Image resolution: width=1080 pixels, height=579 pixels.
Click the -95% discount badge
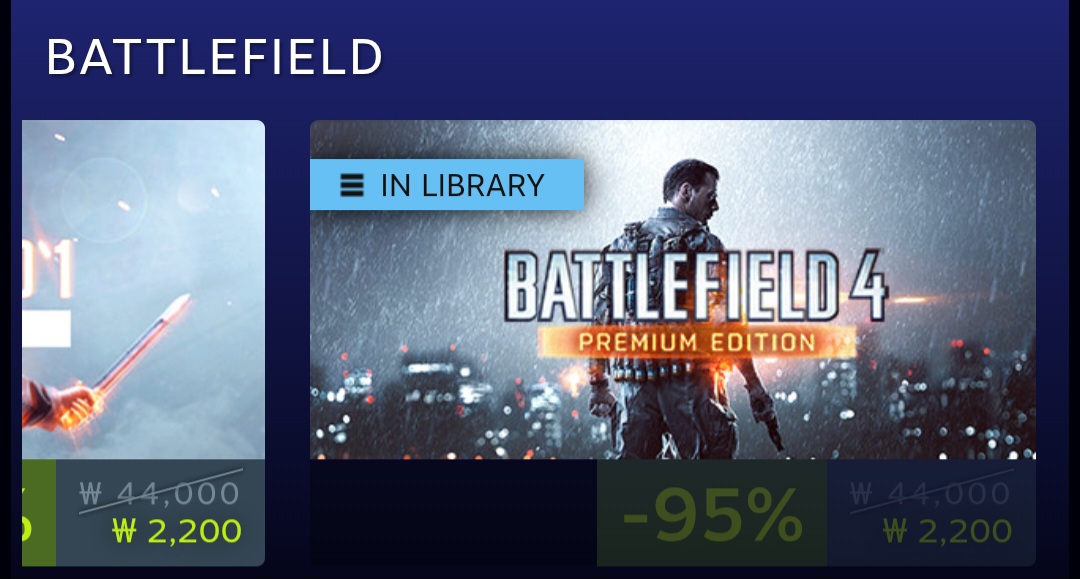711,514
